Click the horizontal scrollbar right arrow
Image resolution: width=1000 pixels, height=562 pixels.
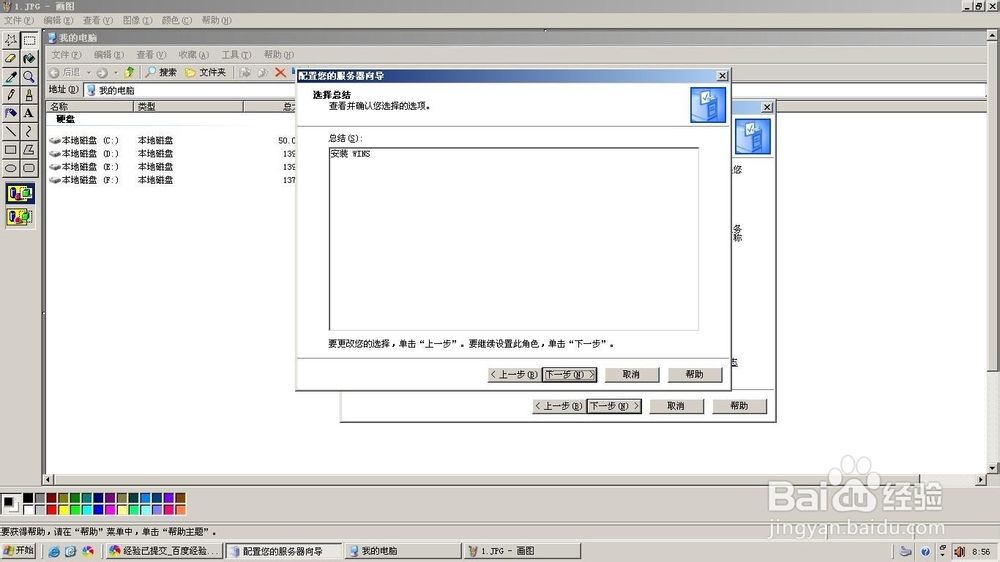(x=981, y=479)
